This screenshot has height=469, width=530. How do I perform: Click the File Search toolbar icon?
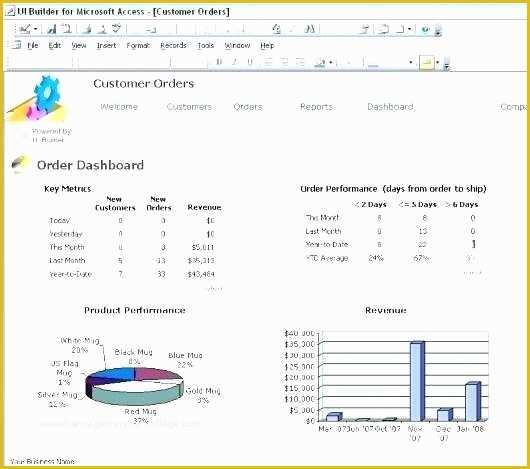(x=67, y=29)
